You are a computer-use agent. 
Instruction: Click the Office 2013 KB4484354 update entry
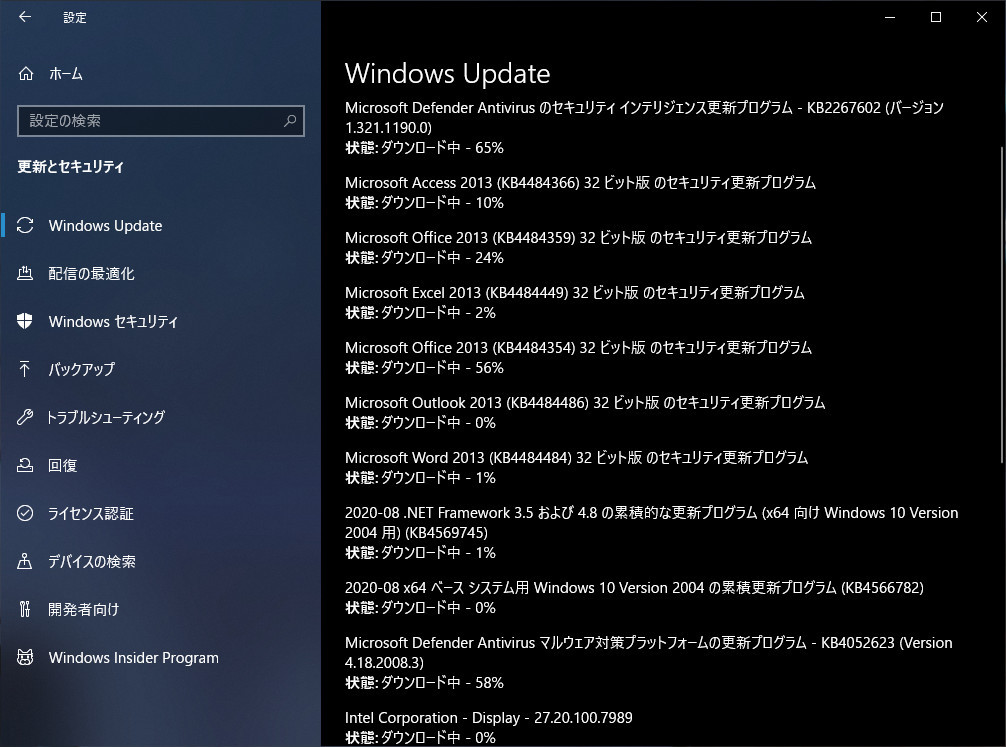coord(578,348)
